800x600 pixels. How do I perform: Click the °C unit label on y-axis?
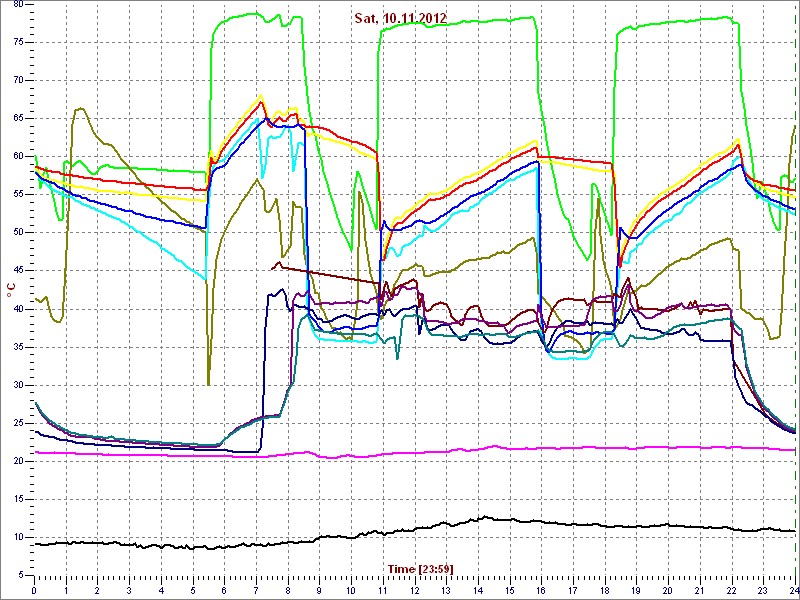(x=10, y=291)
